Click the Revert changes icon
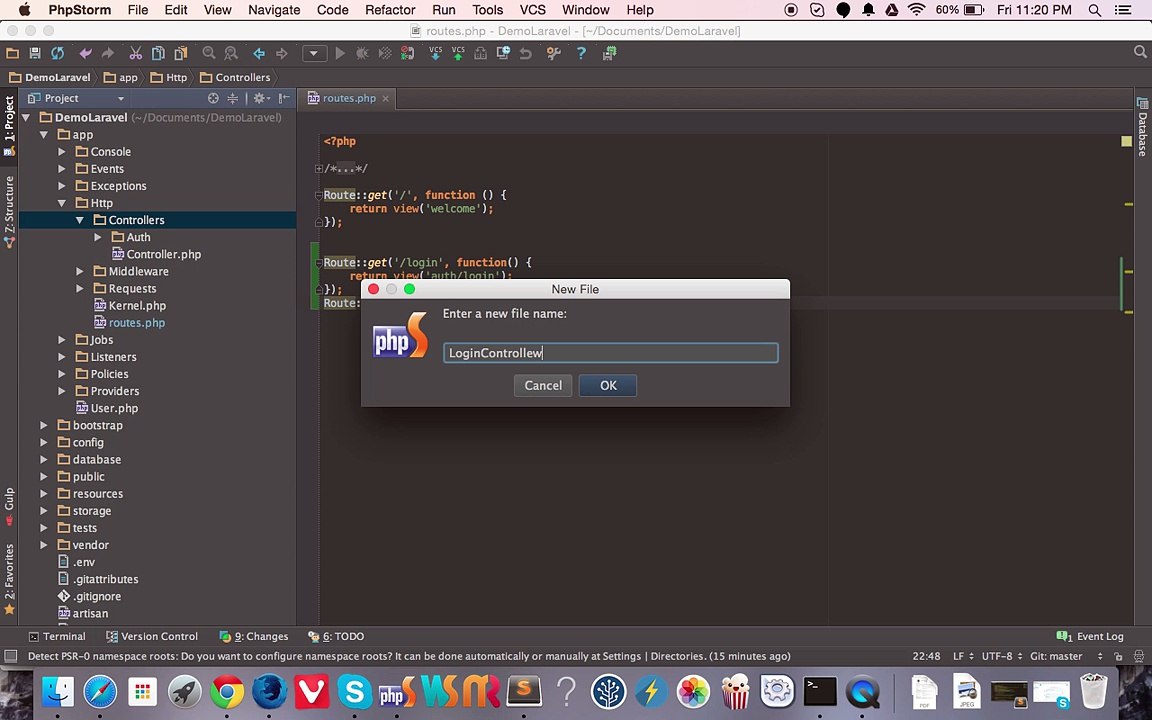Screen dimensions: 1152x720 525,53
